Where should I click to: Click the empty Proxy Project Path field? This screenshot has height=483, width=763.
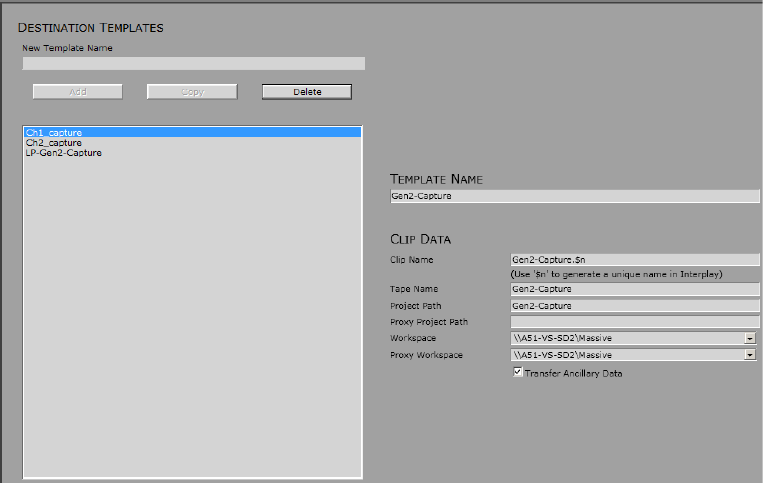tap(635, 322)
